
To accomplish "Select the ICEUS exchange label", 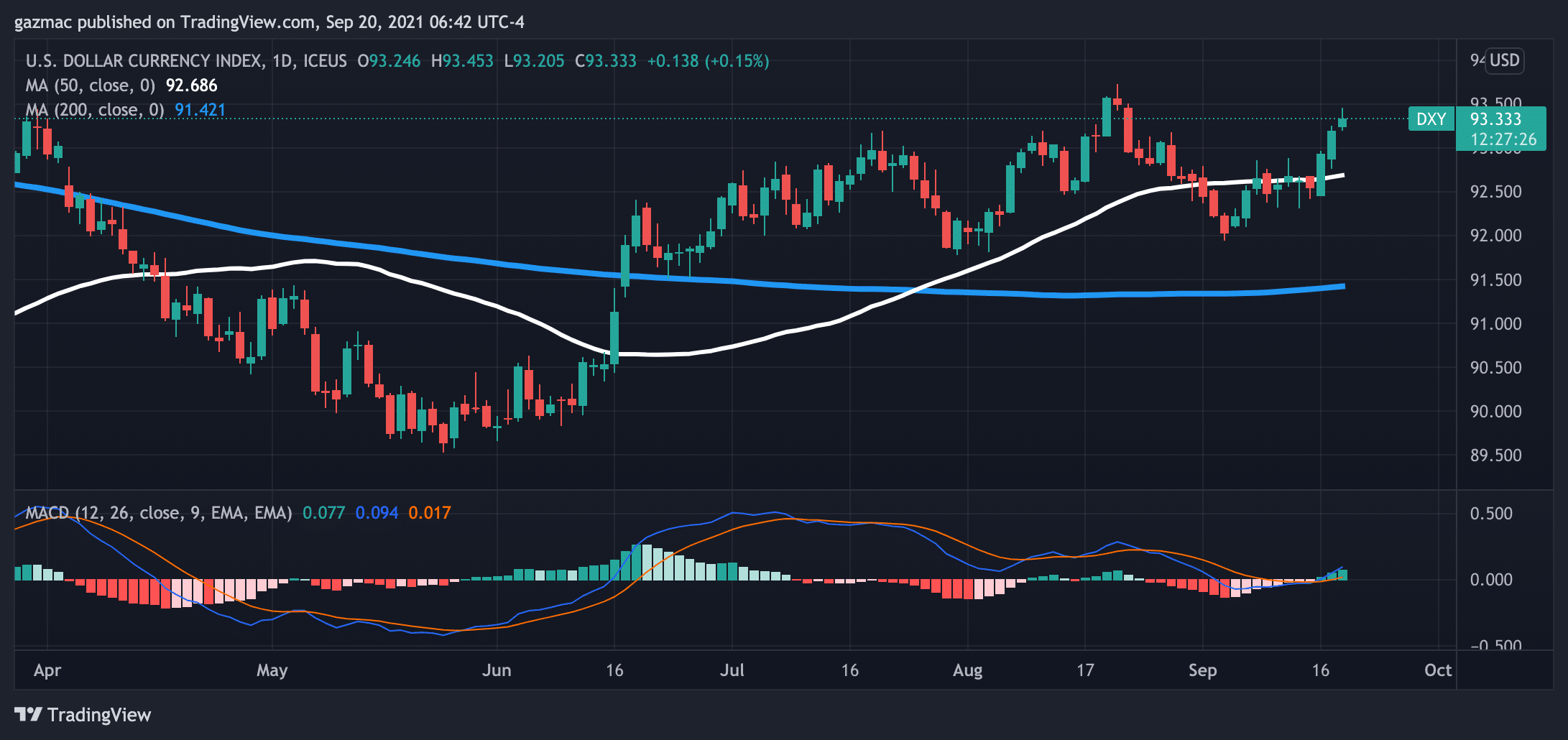I will 324,61.
